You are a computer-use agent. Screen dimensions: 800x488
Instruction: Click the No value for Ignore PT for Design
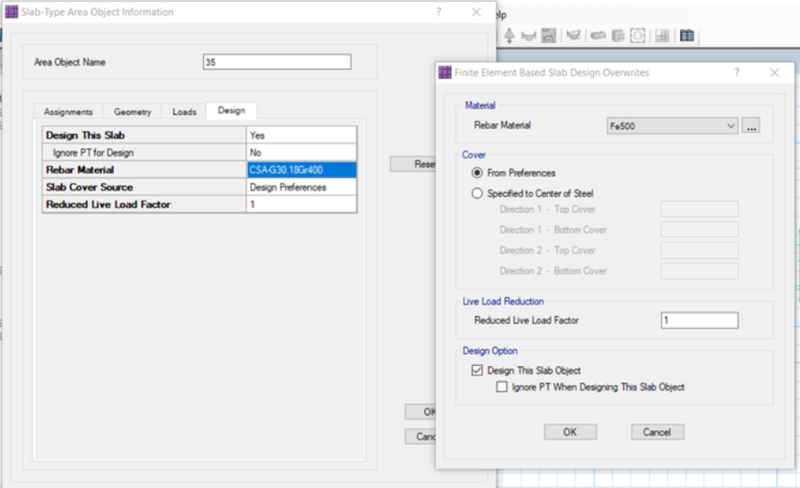[302, 153]
